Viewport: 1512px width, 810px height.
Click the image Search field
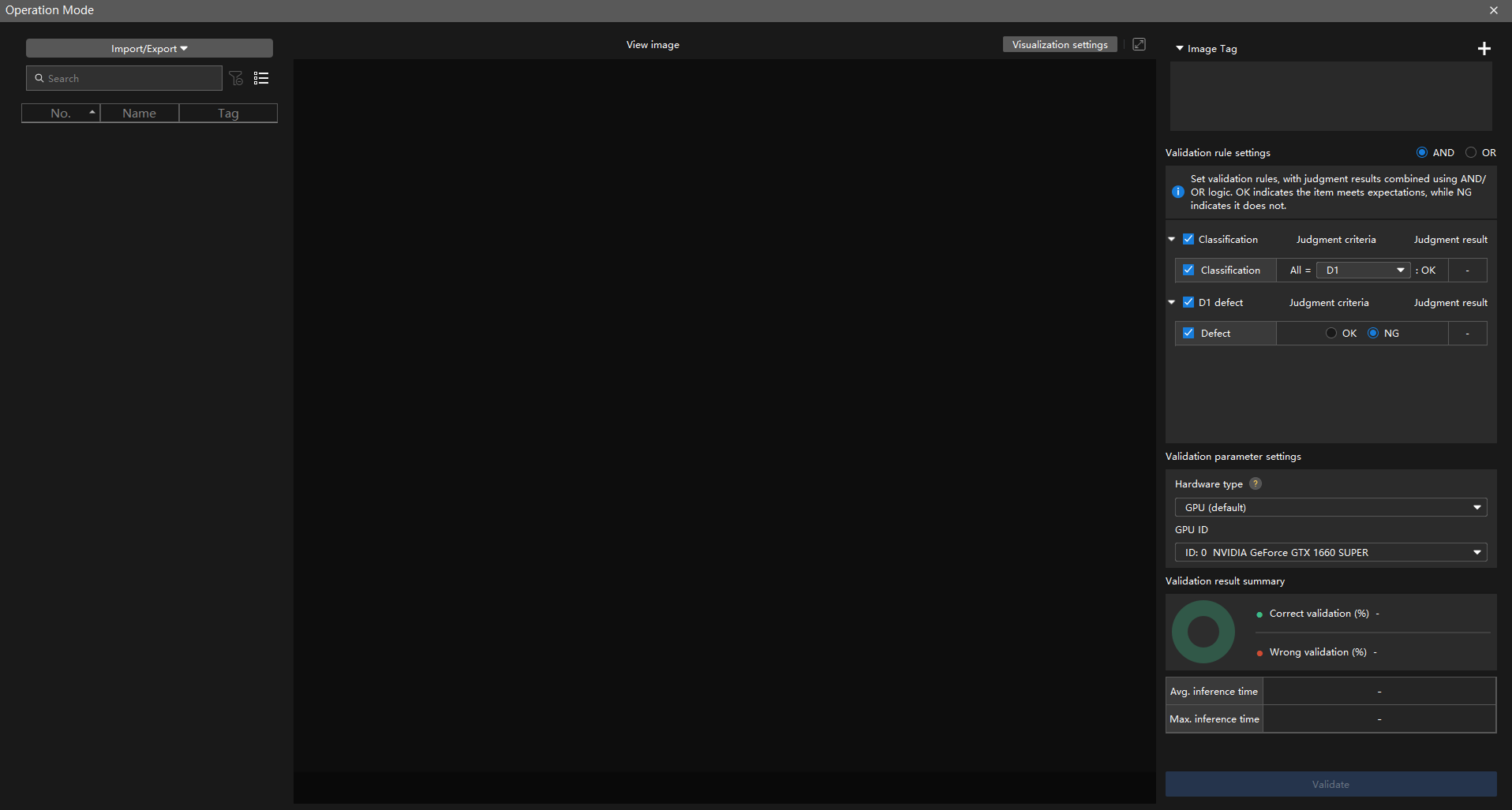pyautogui.click(x=124, y=78)
